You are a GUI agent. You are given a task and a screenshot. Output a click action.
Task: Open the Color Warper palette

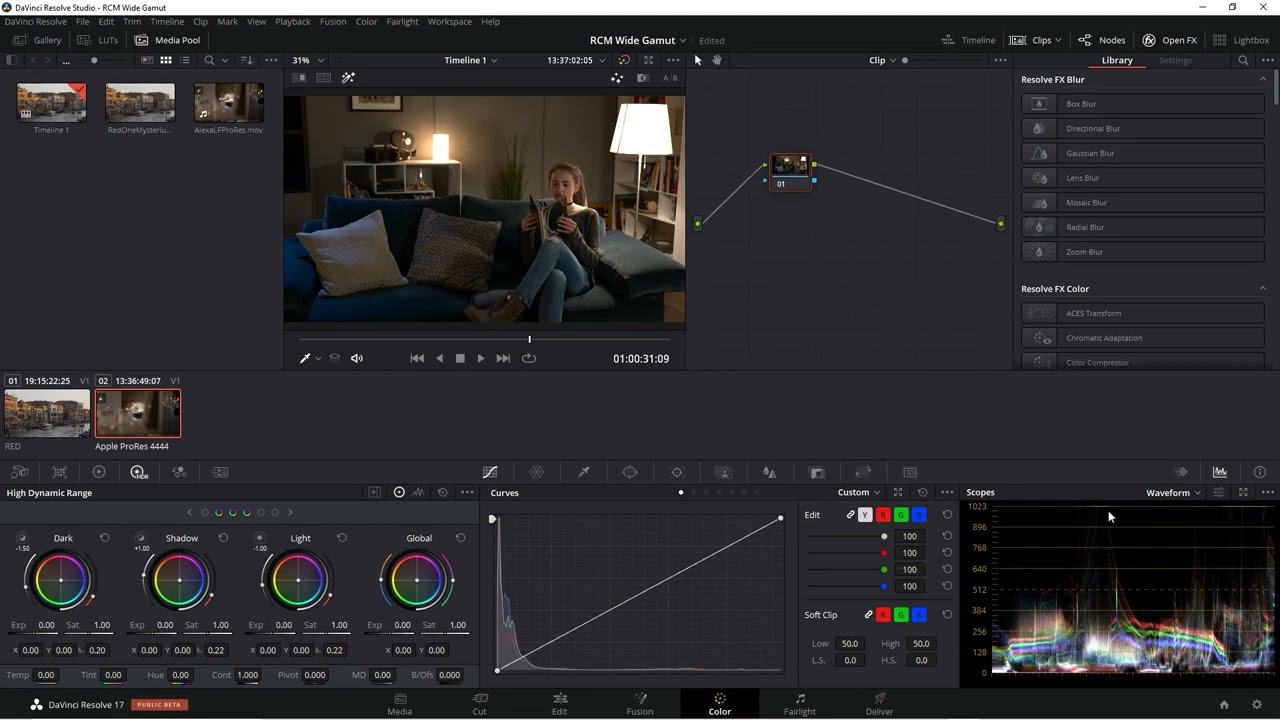pyautogui.click(x=537, y=472)
